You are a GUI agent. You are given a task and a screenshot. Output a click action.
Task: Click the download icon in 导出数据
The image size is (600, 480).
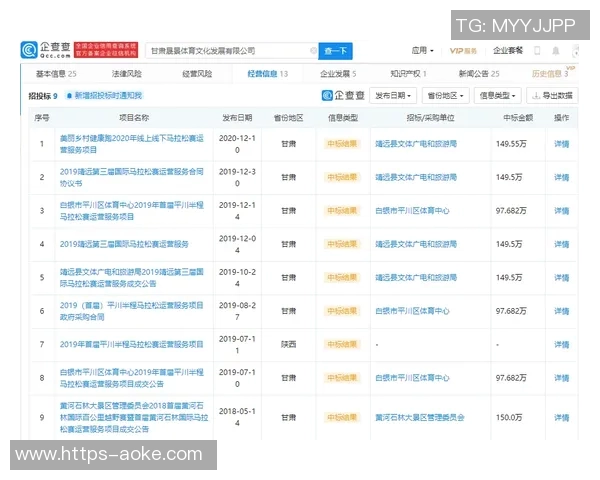pos(536,95)
